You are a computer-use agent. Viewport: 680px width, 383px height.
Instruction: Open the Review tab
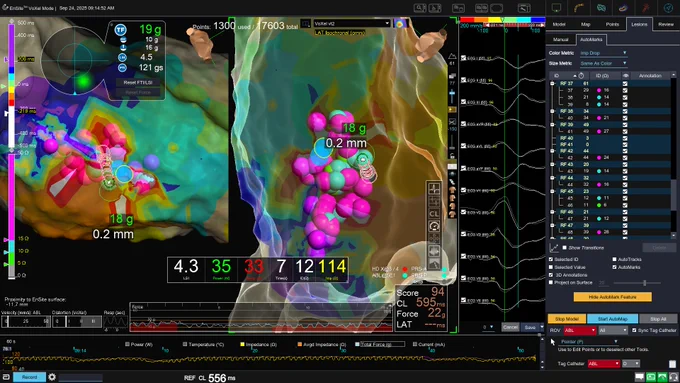click(666, 24)
